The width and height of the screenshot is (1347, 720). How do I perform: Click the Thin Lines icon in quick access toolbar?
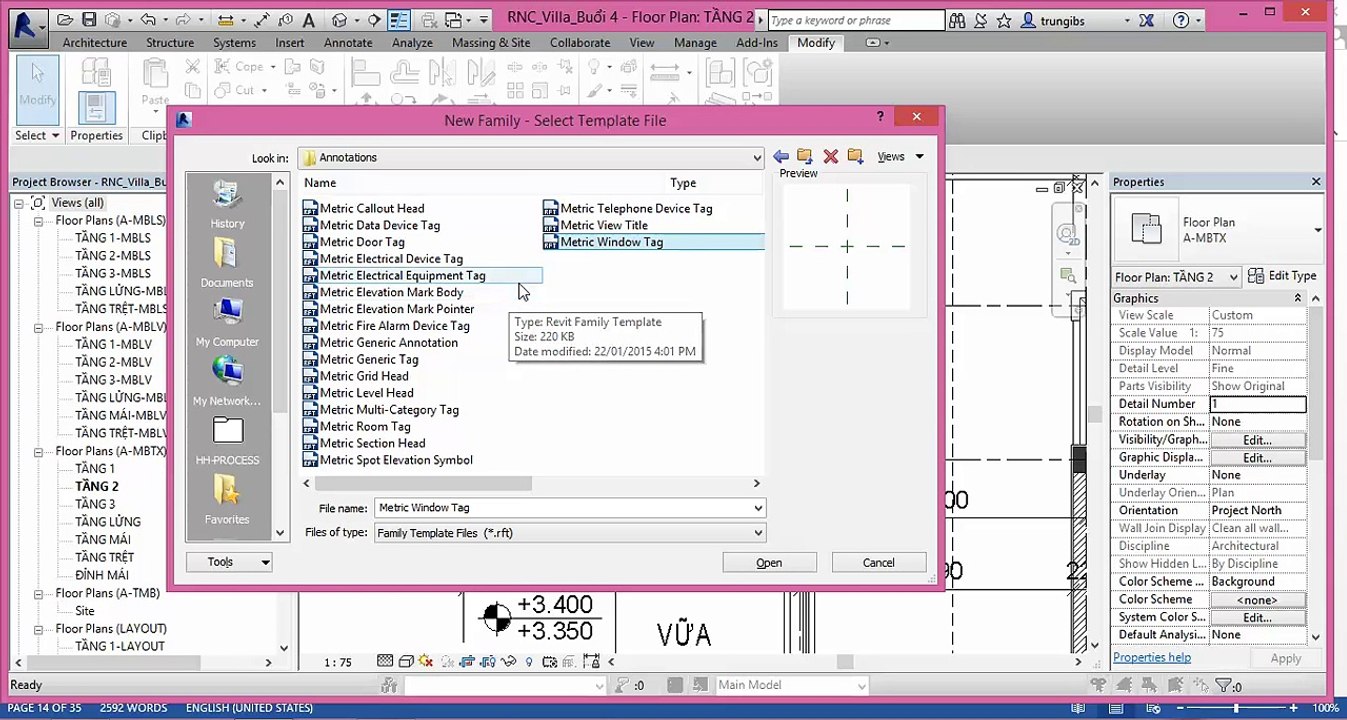point(399,19)
